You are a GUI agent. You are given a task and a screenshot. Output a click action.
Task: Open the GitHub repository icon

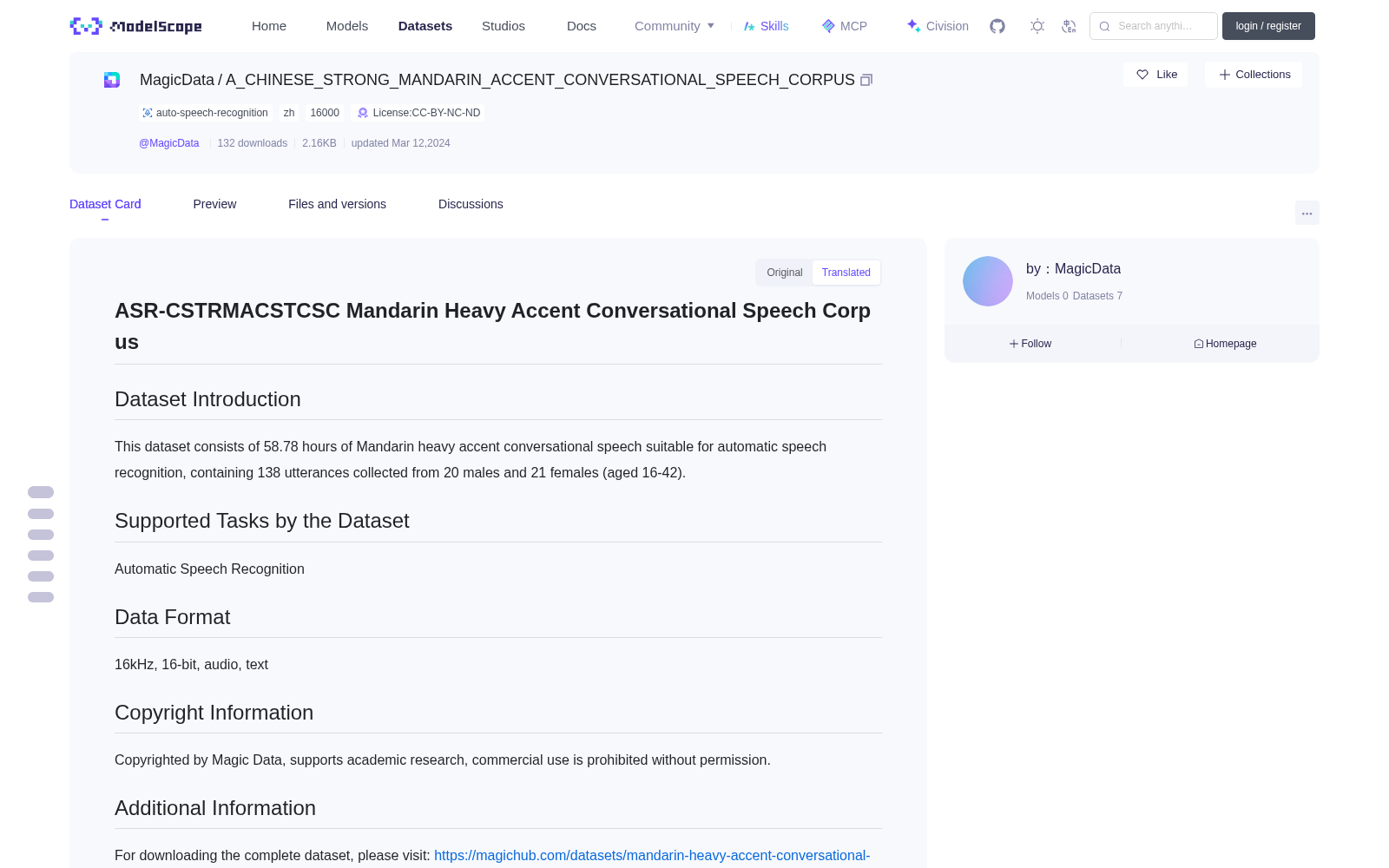pos(997,26)
